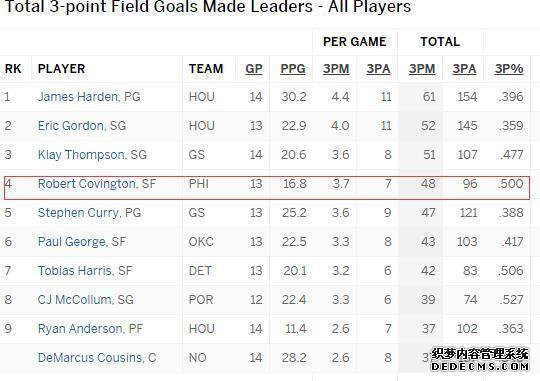This screenshot has height=381, width=540.
Task: Sort by total 3PM column header
Action: pyautogui.click(x=422, y=69)
